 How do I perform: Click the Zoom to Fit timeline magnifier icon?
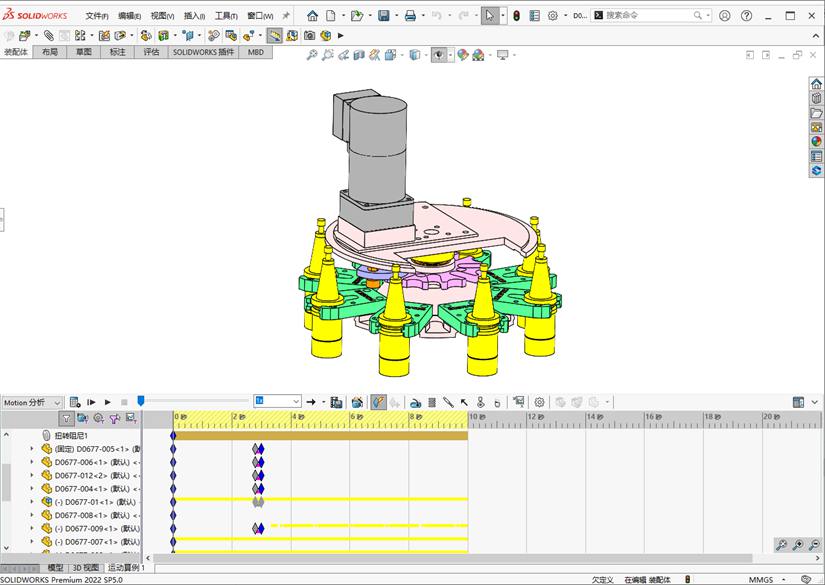[x=782, y=545]
